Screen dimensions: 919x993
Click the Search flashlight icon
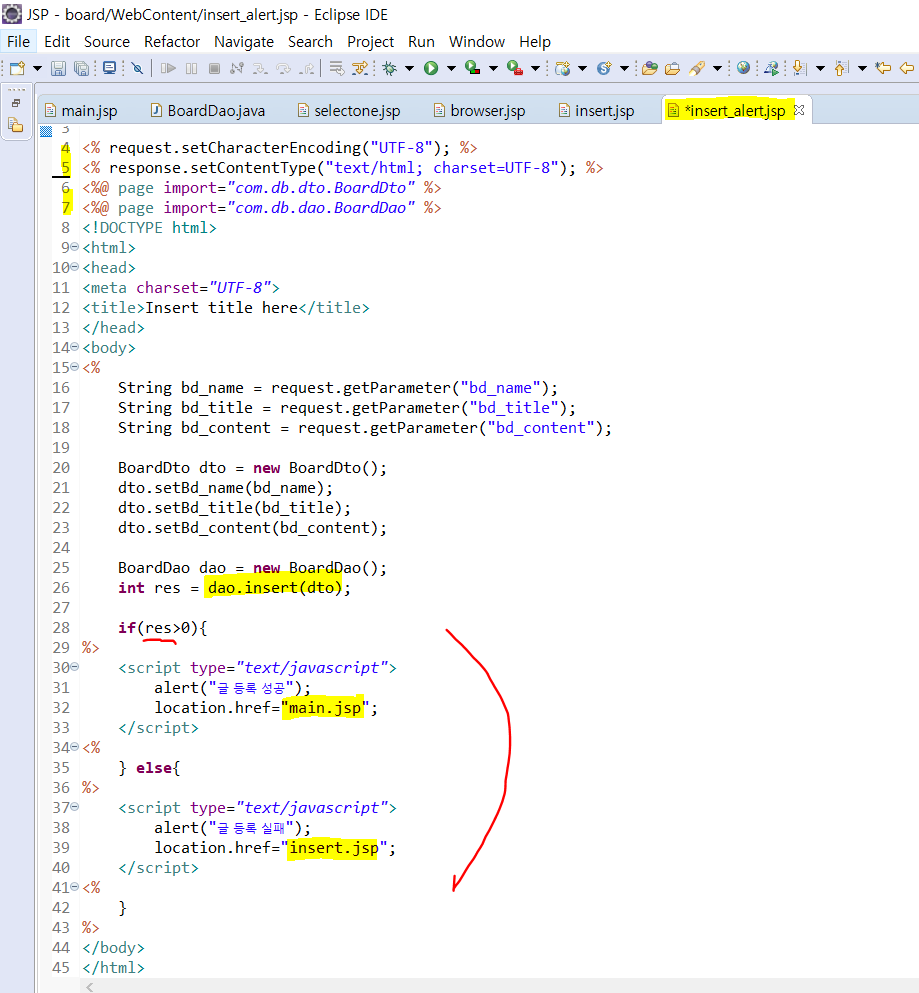click(x=697, y=68)
